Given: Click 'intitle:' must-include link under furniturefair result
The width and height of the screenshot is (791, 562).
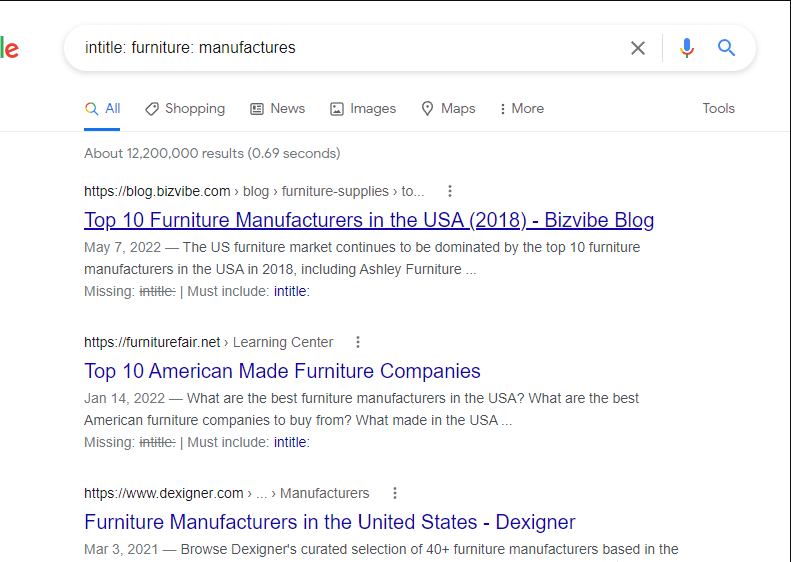Looking at the screenshot, I should pos(292,442).
